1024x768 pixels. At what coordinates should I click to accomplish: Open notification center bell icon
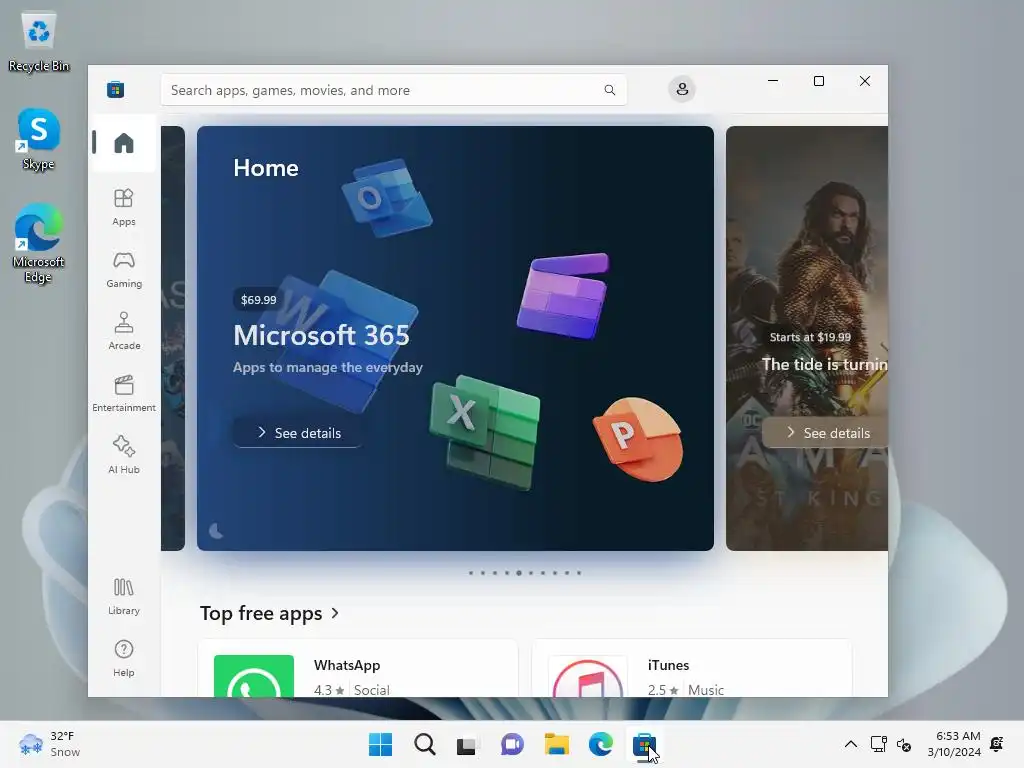(997, 744)
